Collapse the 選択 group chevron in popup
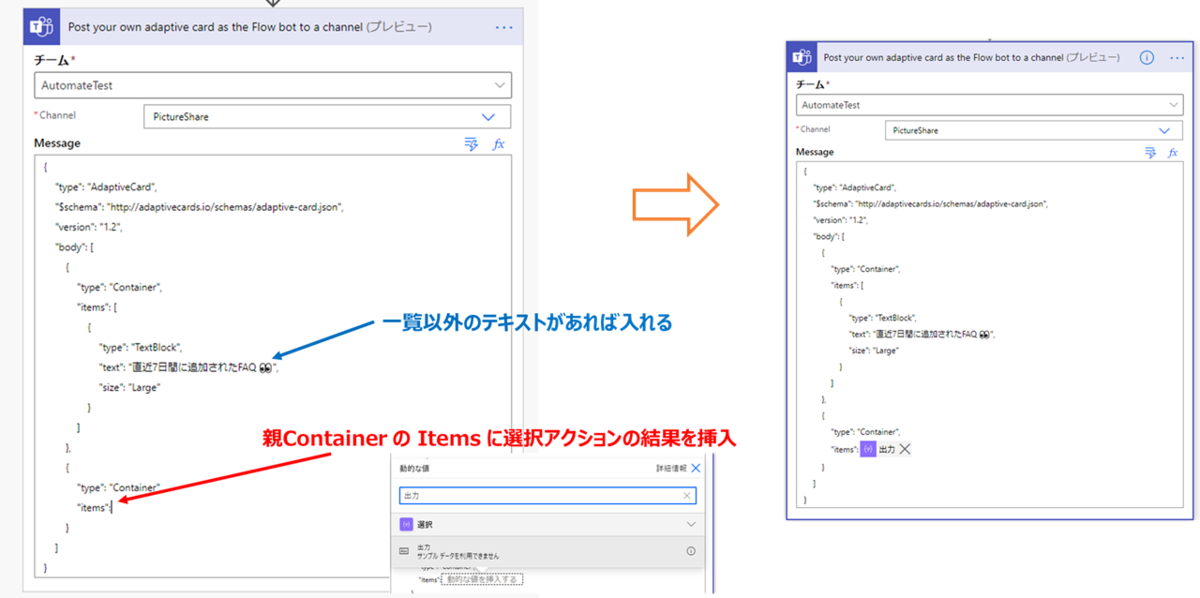The height and width of the screenshot is (598, 1200). click(x=690, y=524)
